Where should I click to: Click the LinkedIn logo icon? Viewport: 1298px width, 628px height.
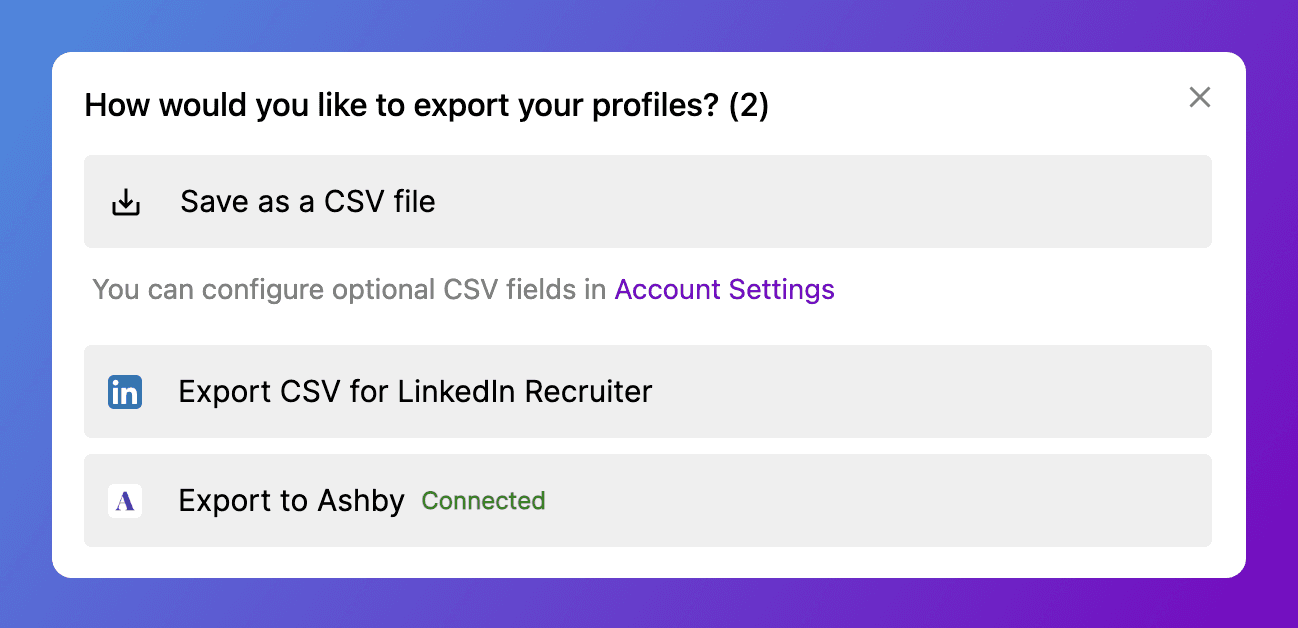coord(125,392)
